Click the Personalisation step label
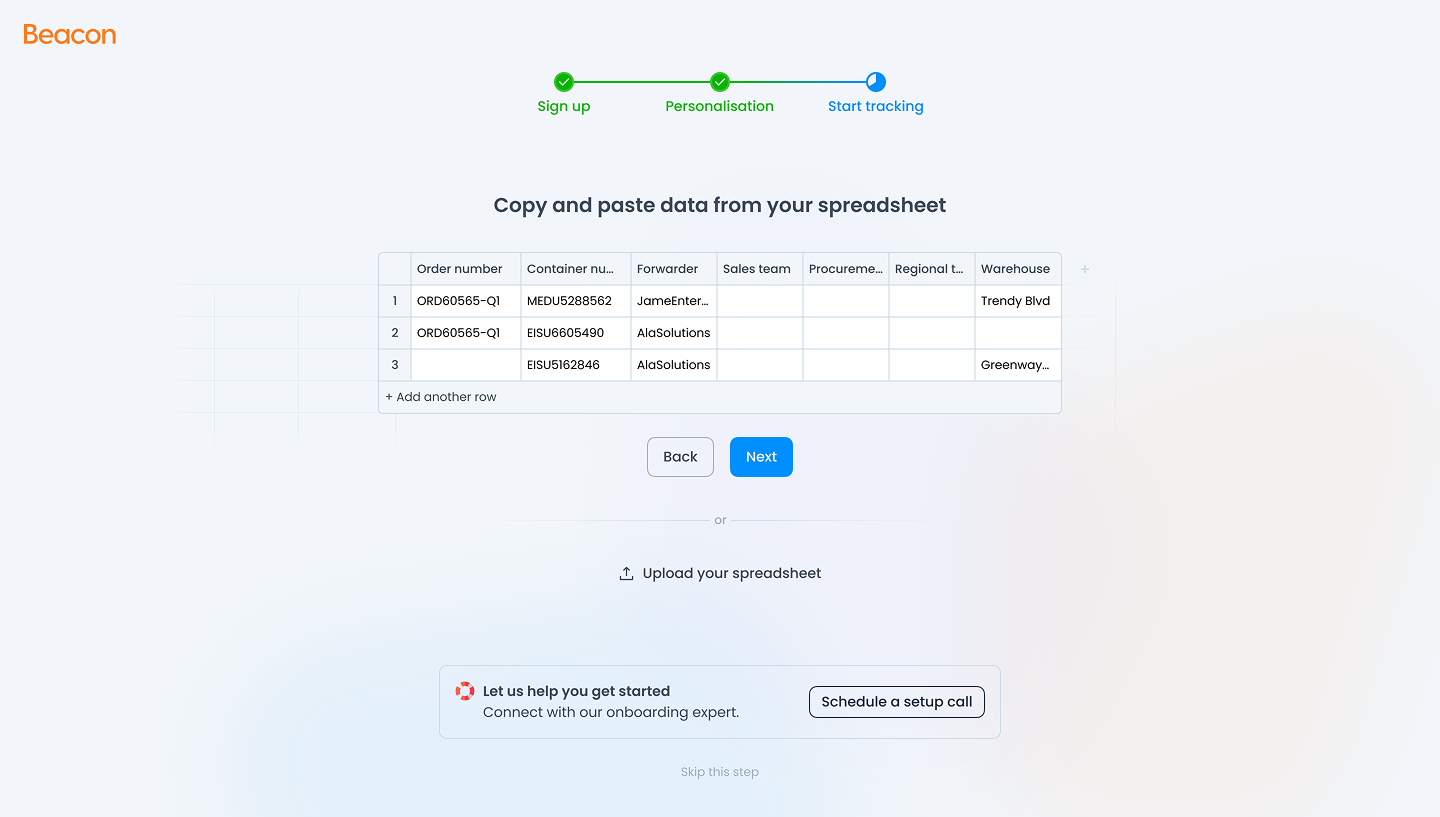1440x817 pixels. coord(720,107)
